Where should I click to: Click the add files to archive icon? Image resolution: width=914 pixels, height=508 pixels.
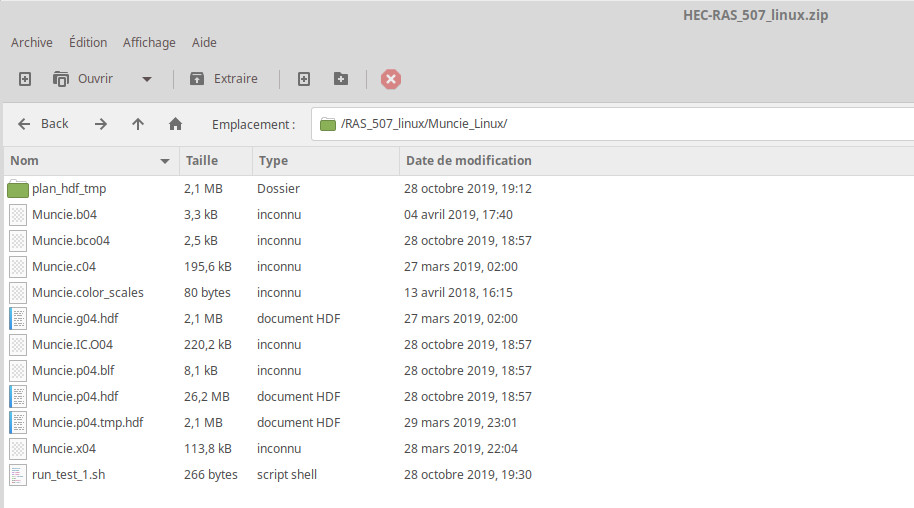pos(304,79)
